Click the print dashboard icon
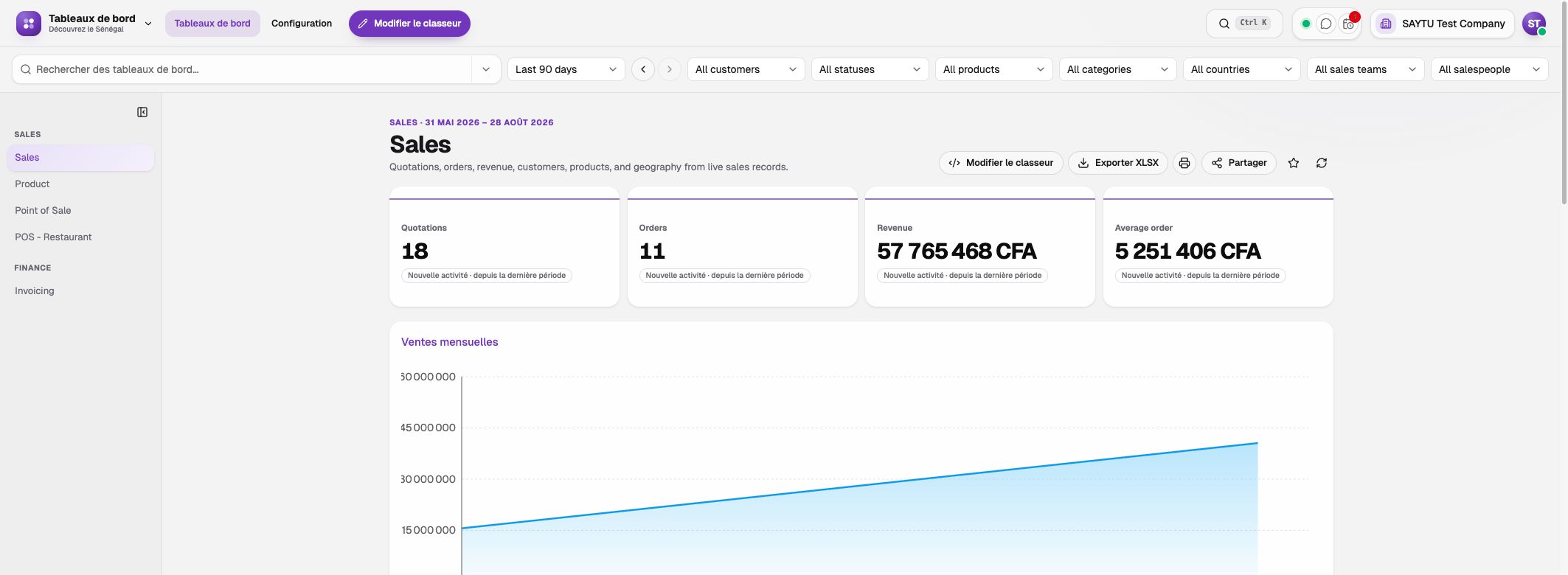1568x575 pixels. tap(1184, 163)
